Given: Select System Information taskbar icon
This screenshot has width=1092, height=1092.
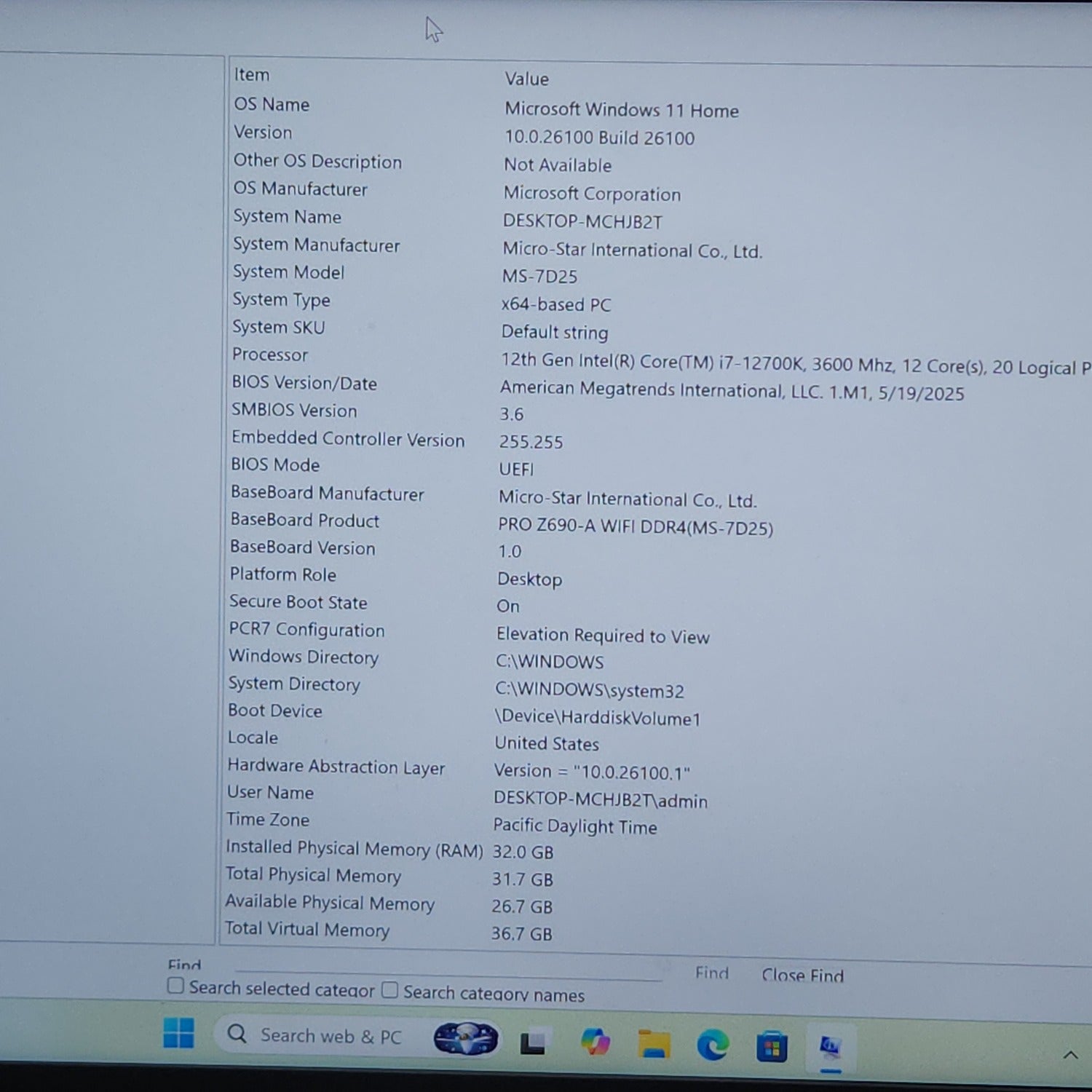Looking at the screenshot, I should [x=831, y=1048].
